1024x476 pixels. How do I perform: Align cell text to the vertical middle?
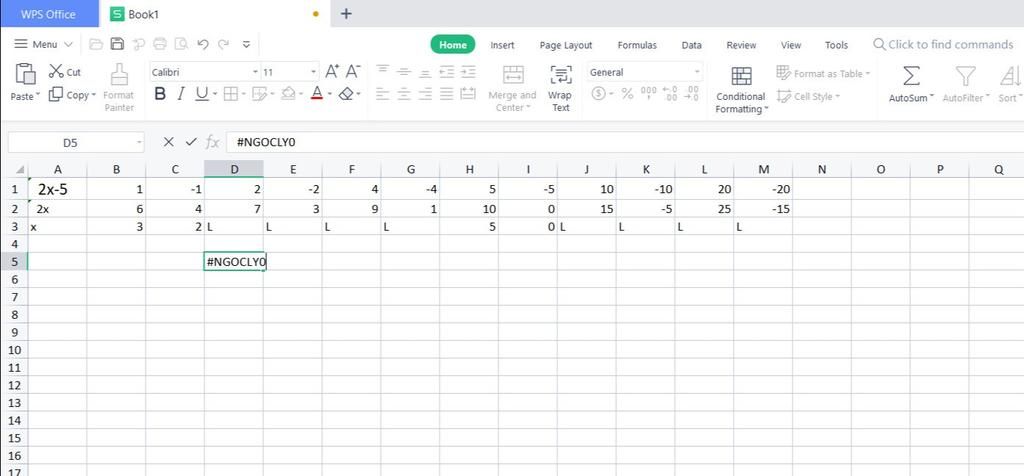pyautogui.click(x=404, y=72)
